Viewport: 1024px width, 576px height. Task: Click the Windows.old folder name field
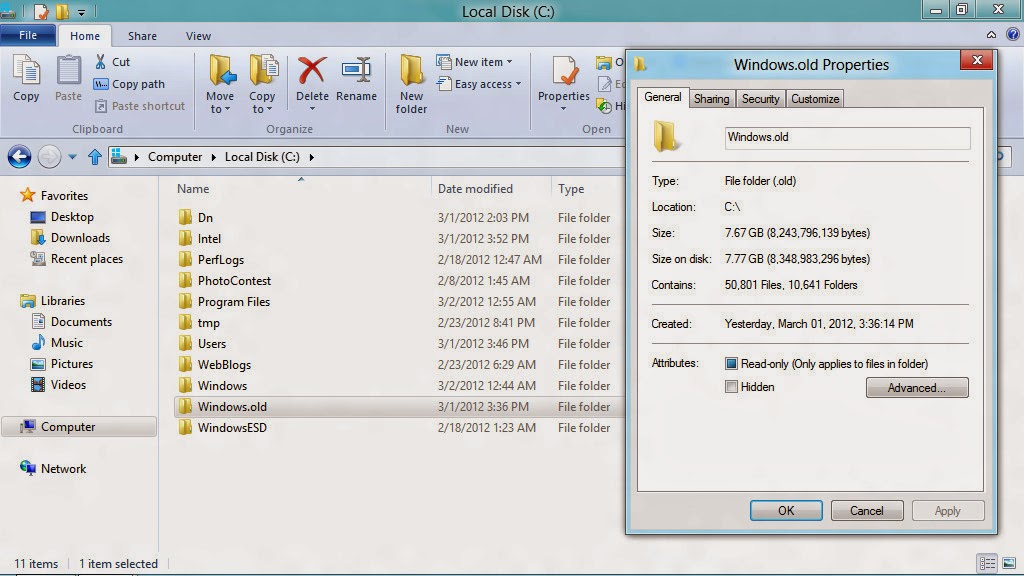point(846,138)
